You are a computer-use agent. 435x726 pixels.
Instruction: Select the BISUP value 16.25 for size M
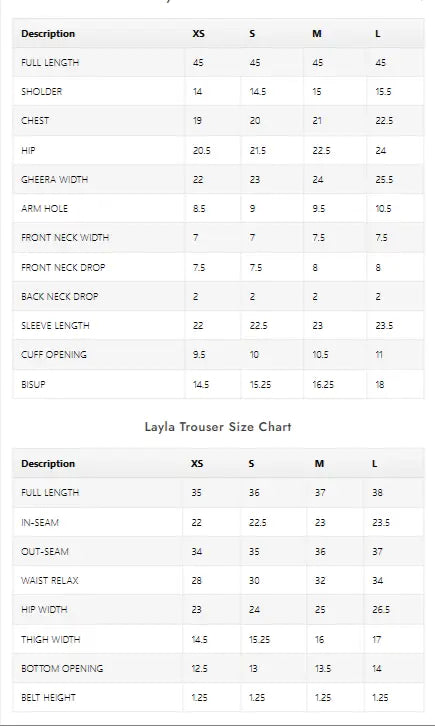coord(323,384)
